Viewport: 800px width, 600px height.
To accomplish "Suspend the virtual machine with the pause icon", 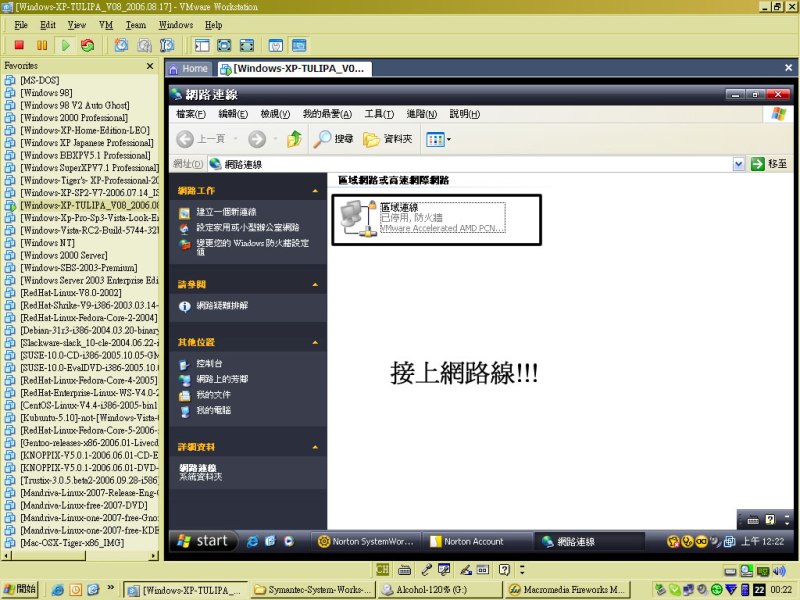I will [x=42, y=45].
